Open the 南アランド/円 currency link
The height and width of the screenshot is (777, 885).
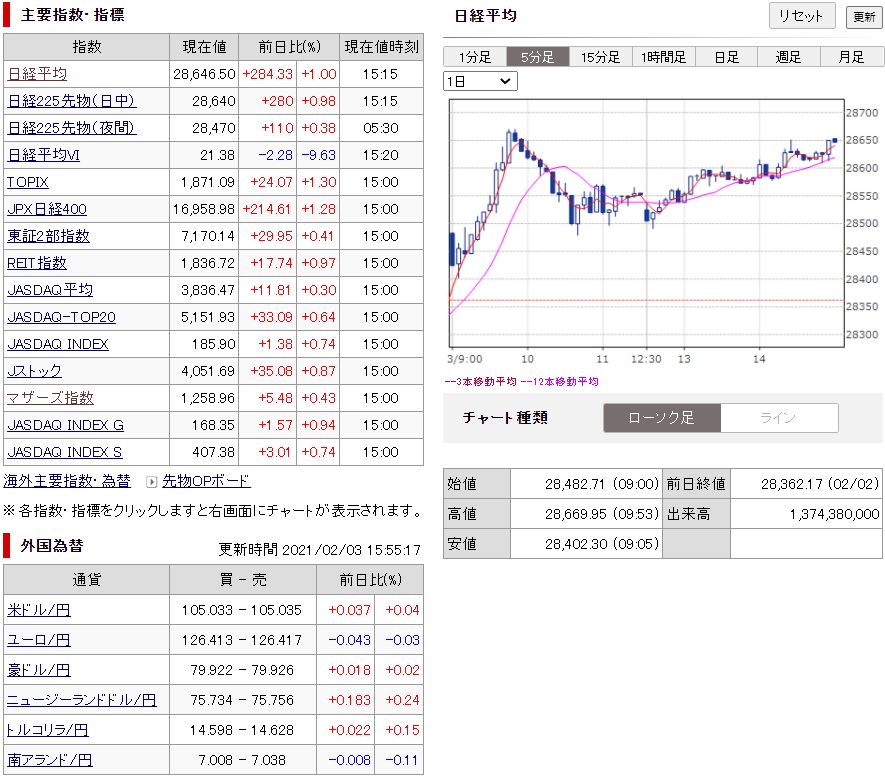(50, 760)
